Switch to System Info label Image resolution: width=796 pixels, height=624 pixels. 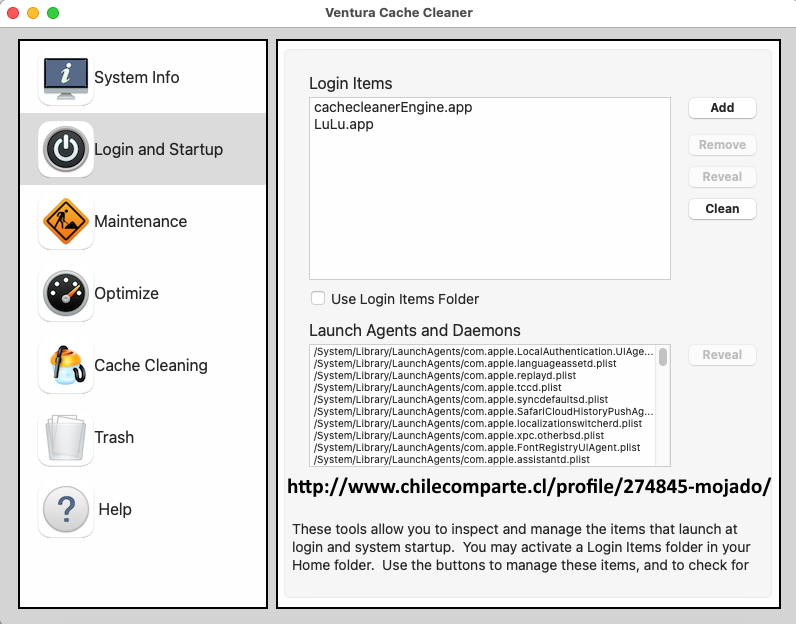(x=137, y=77)
